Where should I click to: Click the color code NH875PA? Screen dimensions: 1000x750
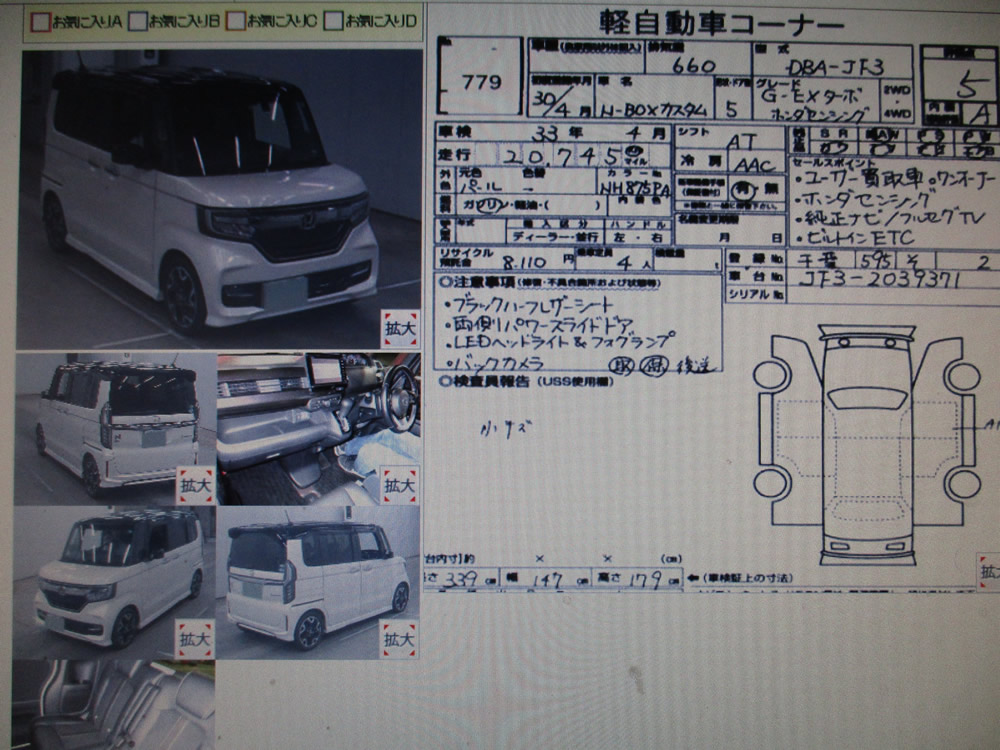(635, 188)
